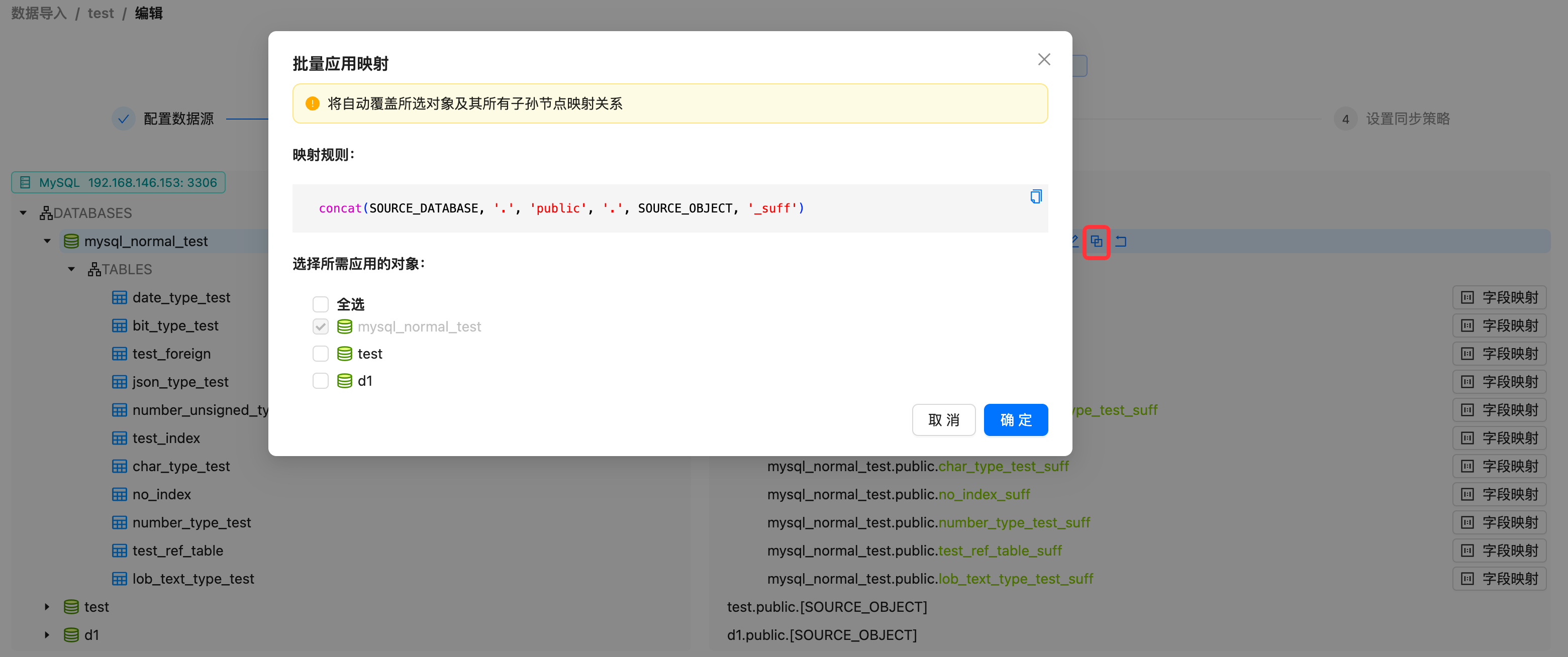Select the json_type_test table
Viewport: 1568px width, 657px height.
[x=180, y=381]
